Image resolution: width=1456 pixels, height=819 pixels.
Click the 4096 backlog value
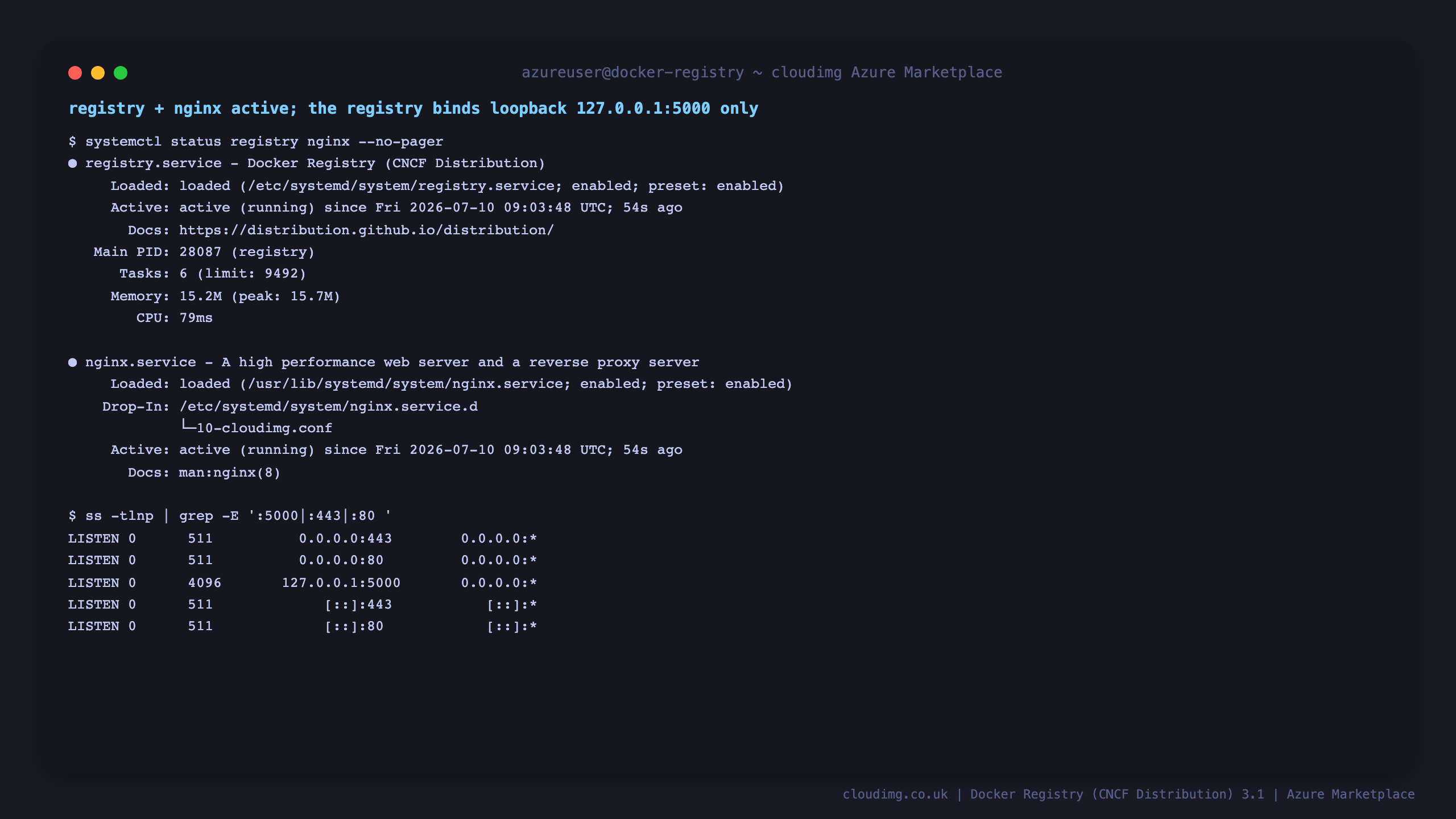[205, 583]
